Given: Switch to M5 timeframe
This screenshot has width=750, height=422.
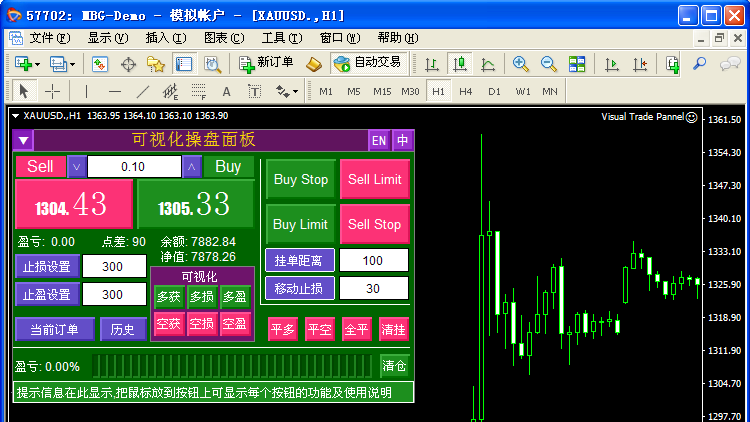Looking at the screenshot, I should pyautogui.click(x=353, y=91).
